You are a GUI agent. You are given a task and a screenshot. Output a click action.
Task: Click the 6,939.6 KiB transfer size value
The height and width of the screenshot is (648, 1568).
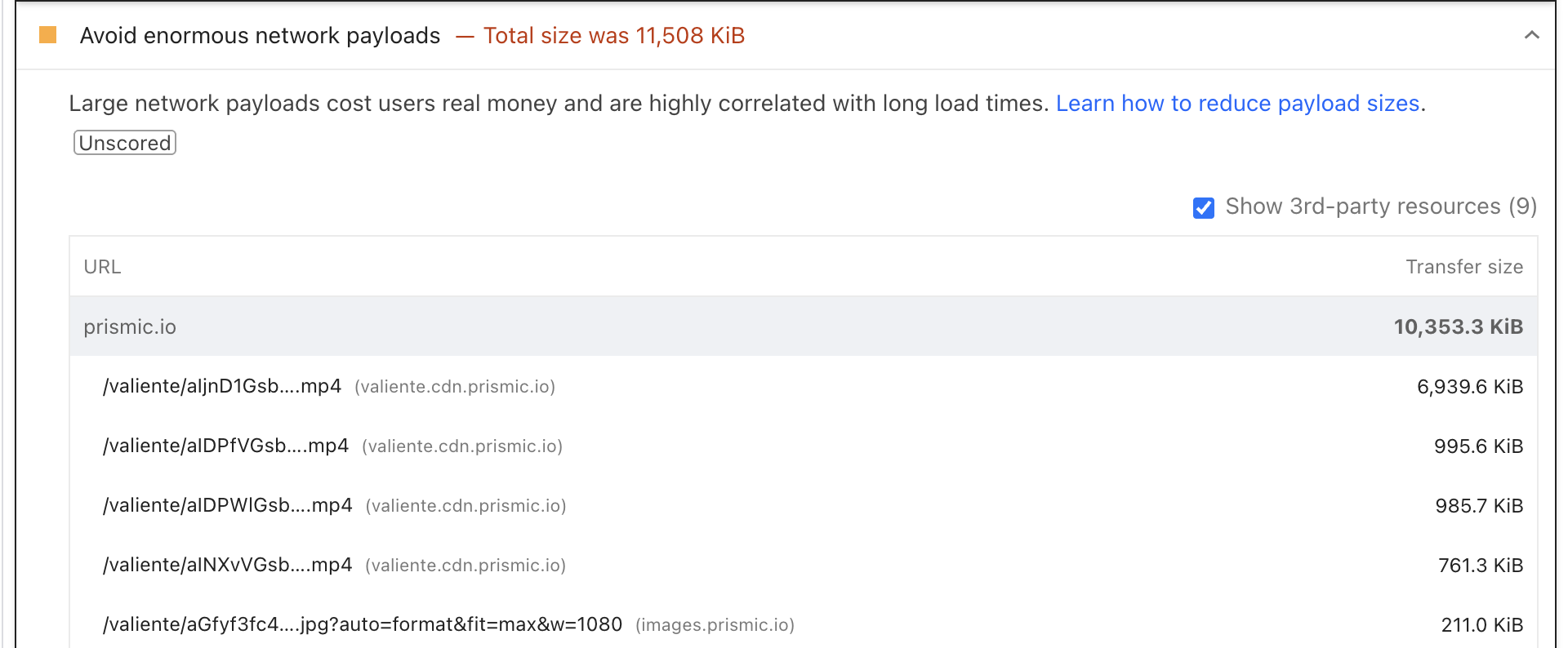(1470, 386)
